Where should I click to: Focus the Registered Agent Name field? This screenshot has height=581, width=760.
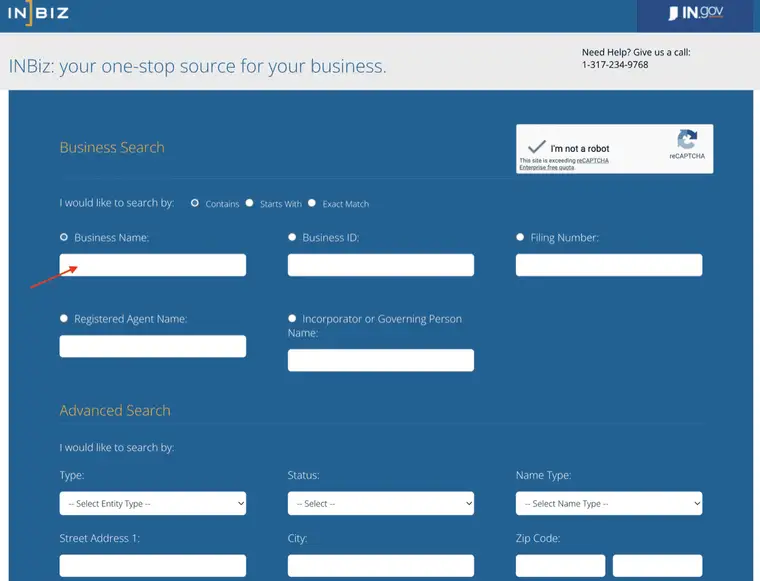coord(153,346)
